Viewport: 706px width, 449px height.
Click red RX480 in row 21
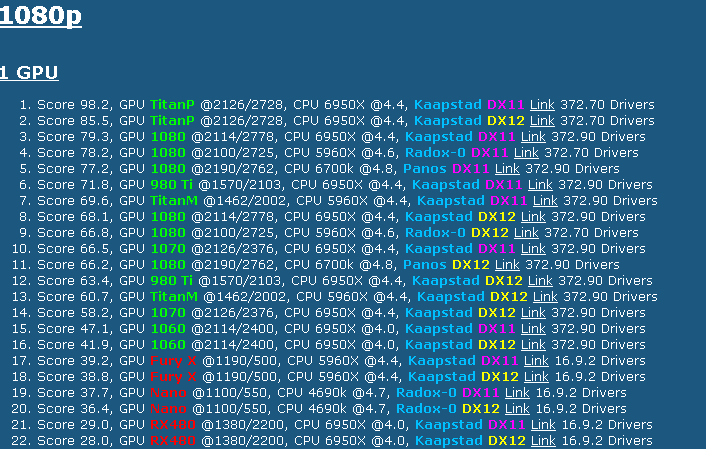(x=173, y=425)
